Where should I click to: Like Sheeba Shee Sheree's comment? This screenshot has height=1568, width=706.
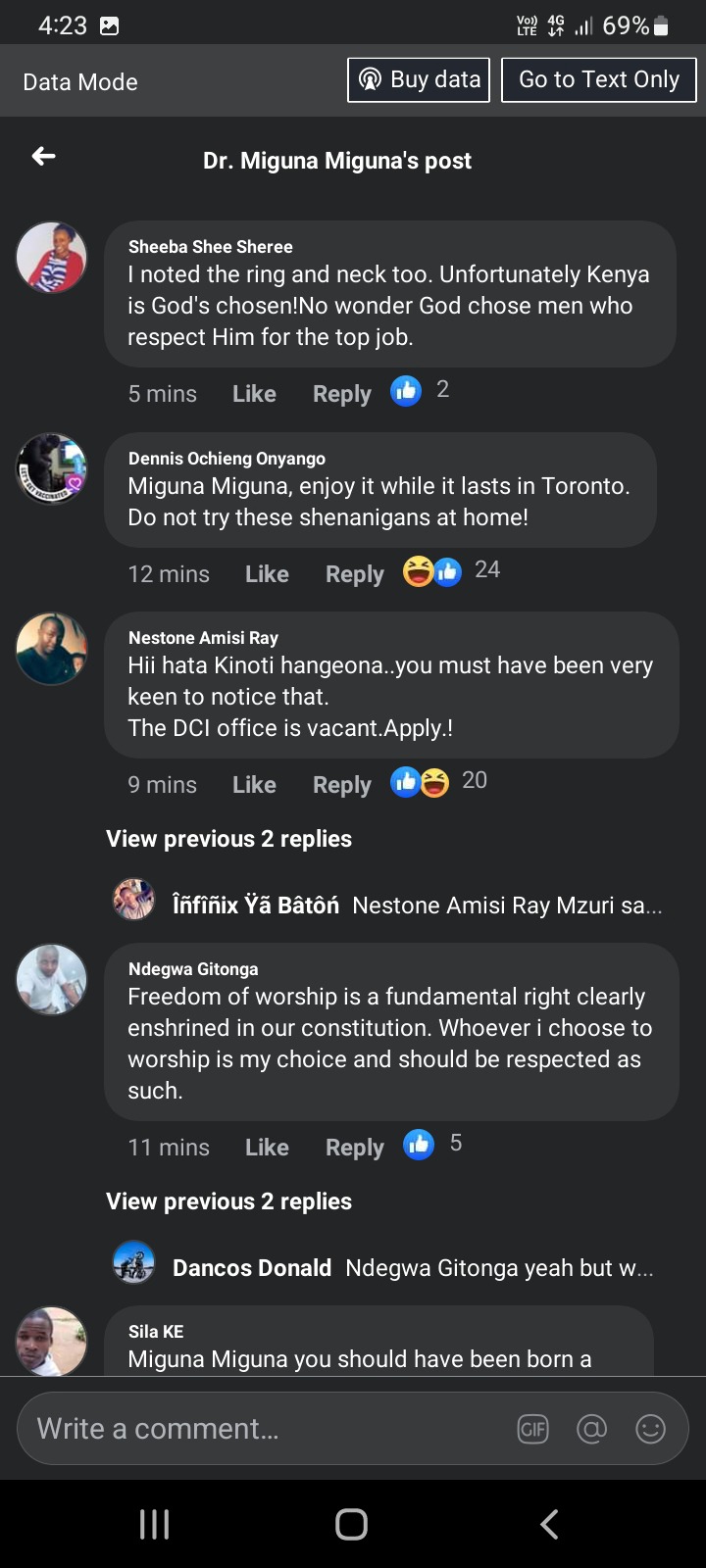254,394
